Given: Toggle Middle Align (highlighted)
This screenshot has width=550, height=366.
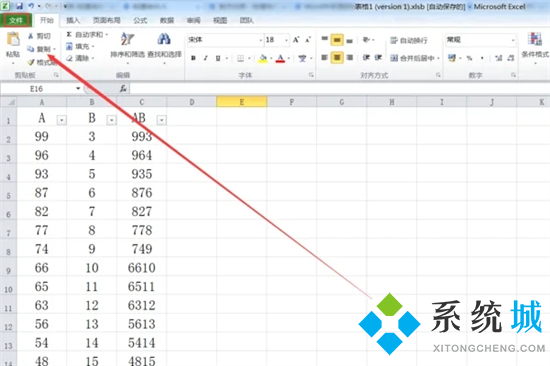Looking at the screenshot, I should pyautogui.click(x=337, y=40).
